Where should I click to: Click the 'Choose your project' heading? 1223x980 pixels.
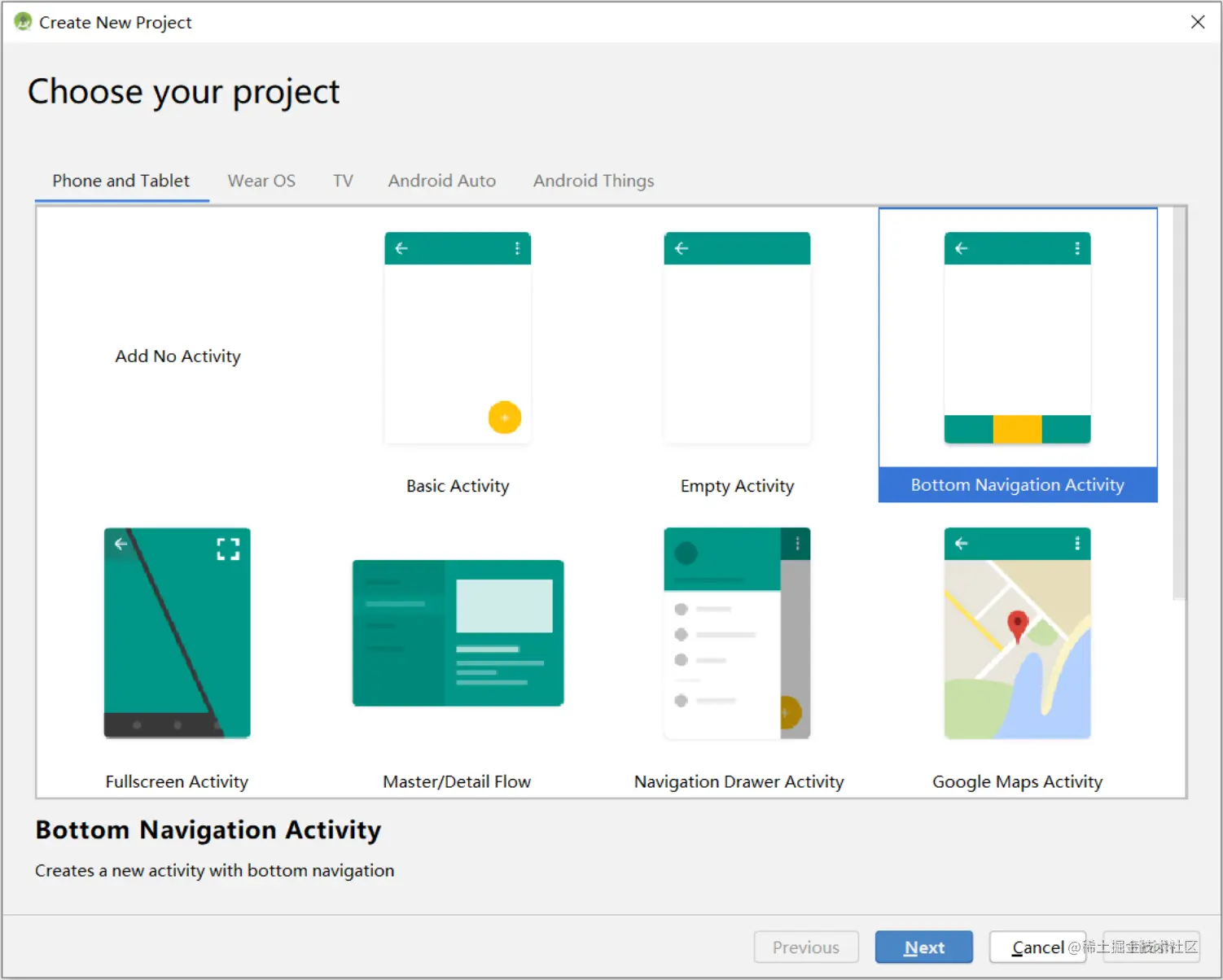[184, 92]
